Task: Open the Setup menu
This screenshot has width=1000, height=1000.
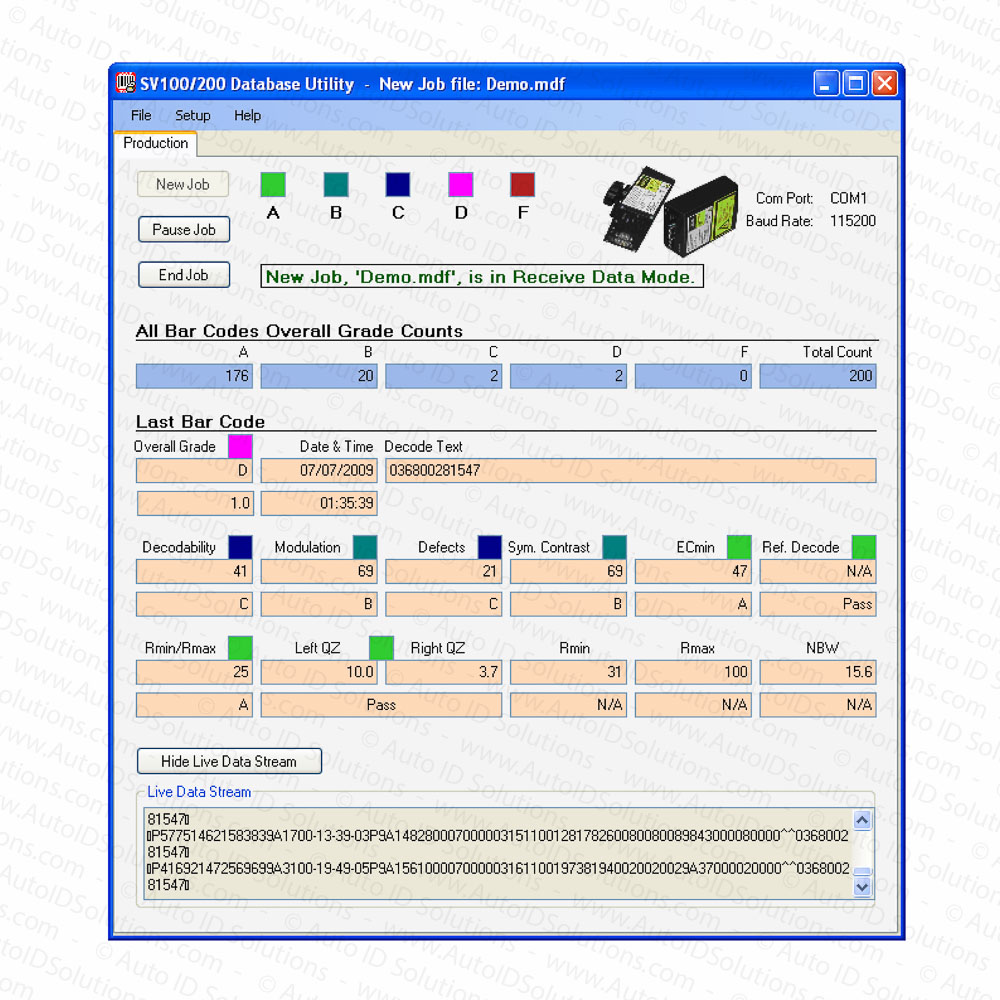Action: 193,115
